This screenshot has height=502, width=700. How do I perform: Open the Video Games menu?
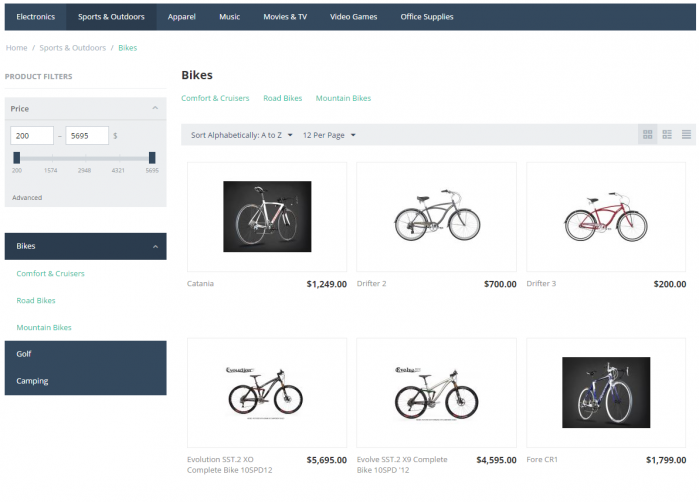click(x=354, y=17)
